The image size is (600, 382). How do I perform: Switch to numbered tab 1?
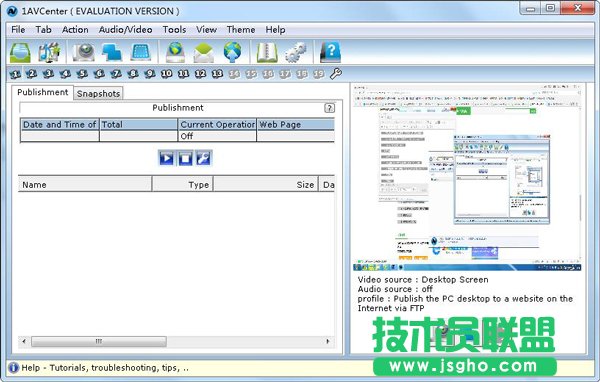pos(15,74)
